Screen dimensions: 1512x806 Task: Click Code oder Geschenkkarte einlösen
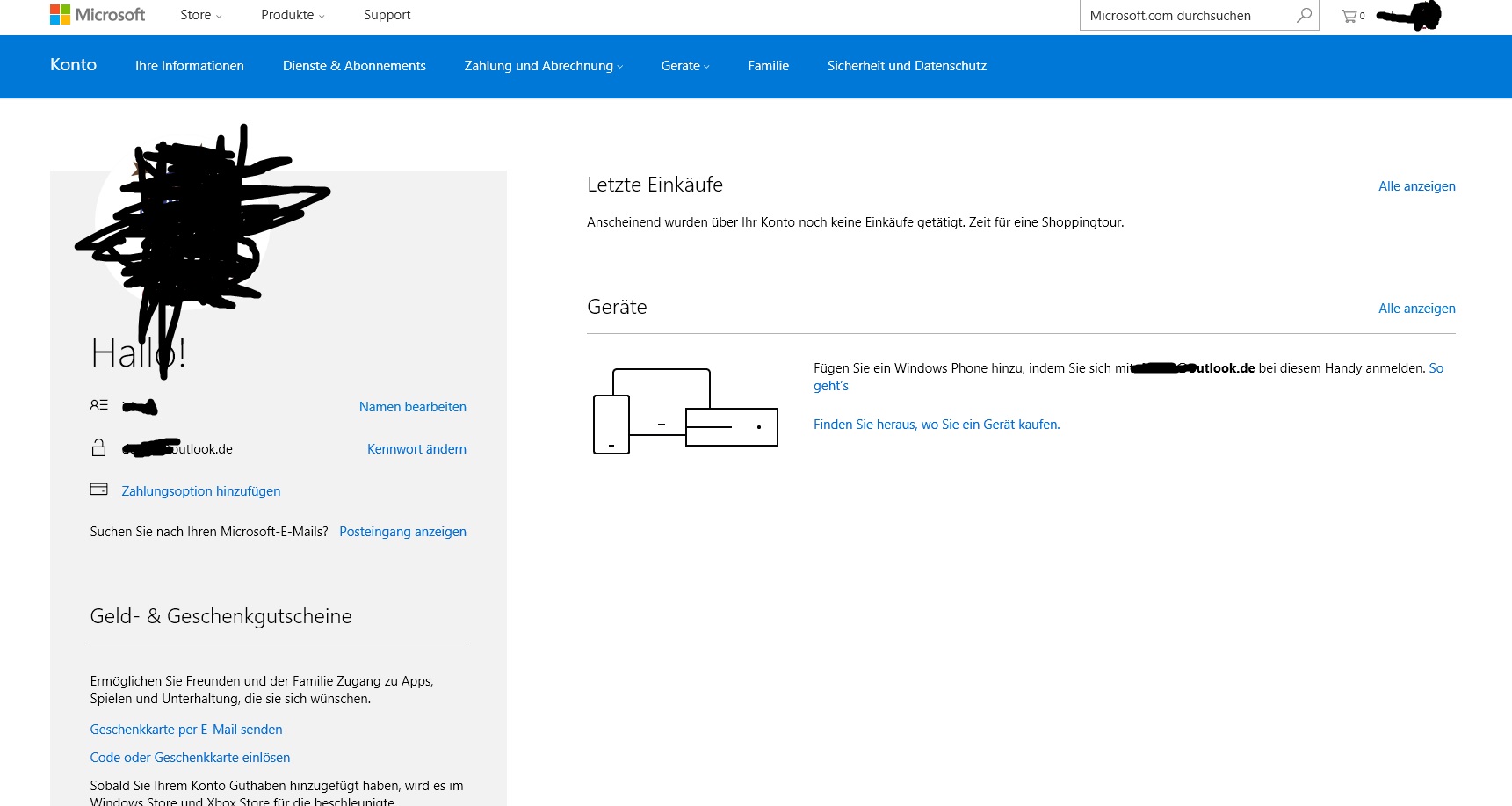coord(190,758)
